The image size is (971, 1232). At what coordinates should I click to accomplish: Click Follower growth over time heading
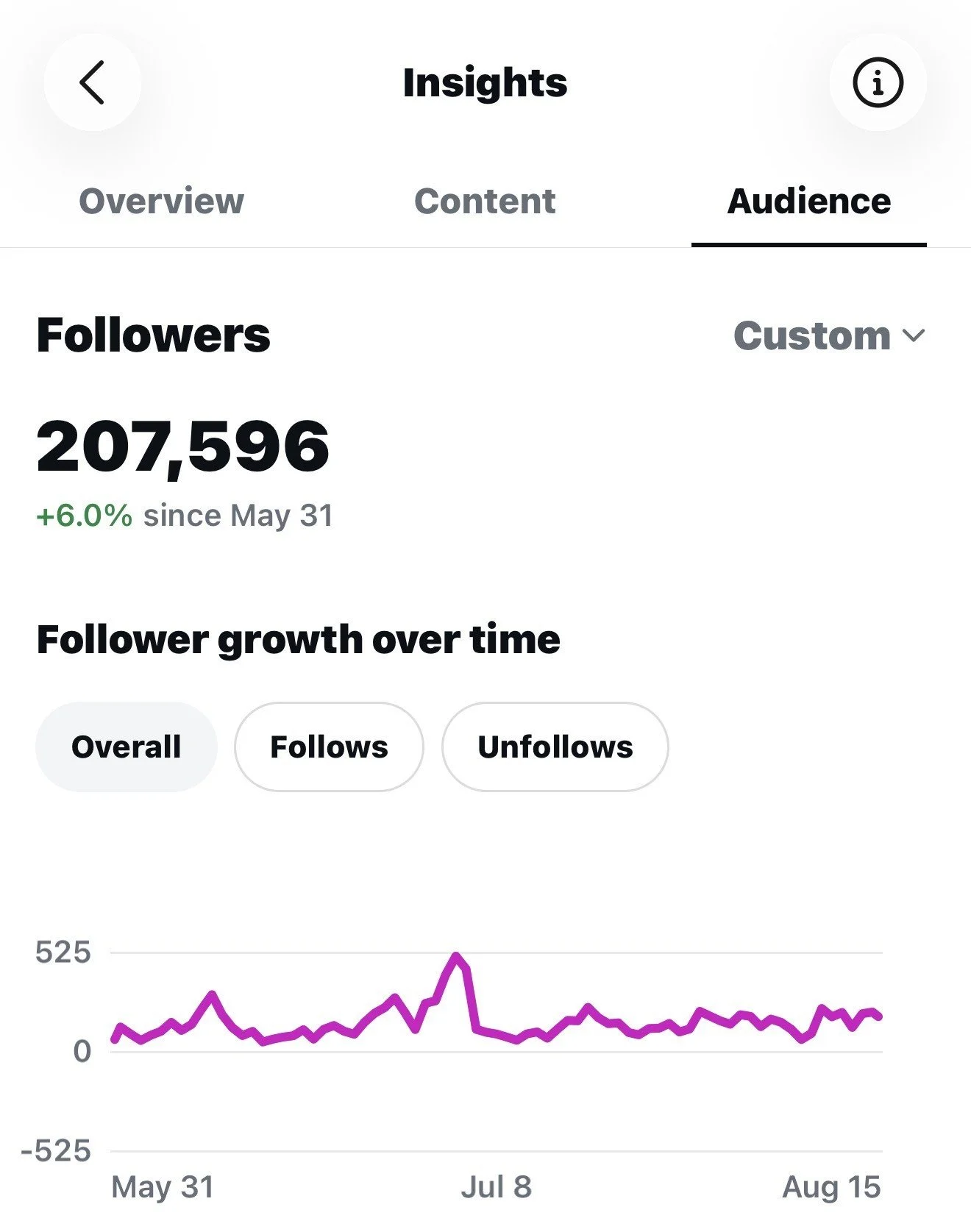(x=299, y=639)
